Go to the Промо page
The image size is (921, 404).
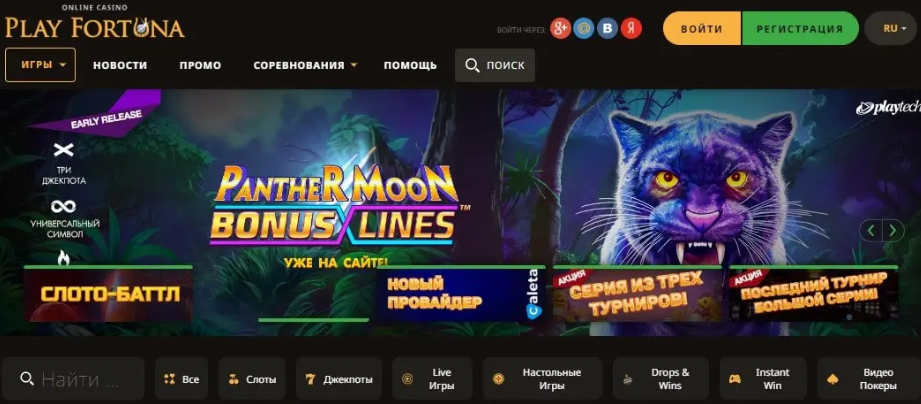coord(200,65)
